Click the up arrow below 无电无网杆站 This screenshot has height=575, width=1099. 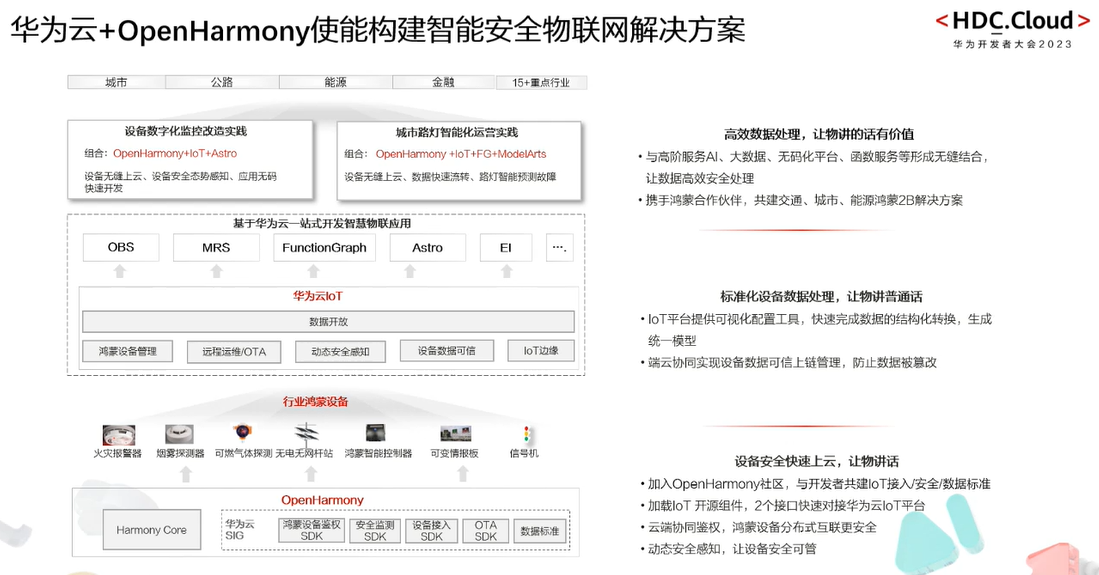pos(311,474)
